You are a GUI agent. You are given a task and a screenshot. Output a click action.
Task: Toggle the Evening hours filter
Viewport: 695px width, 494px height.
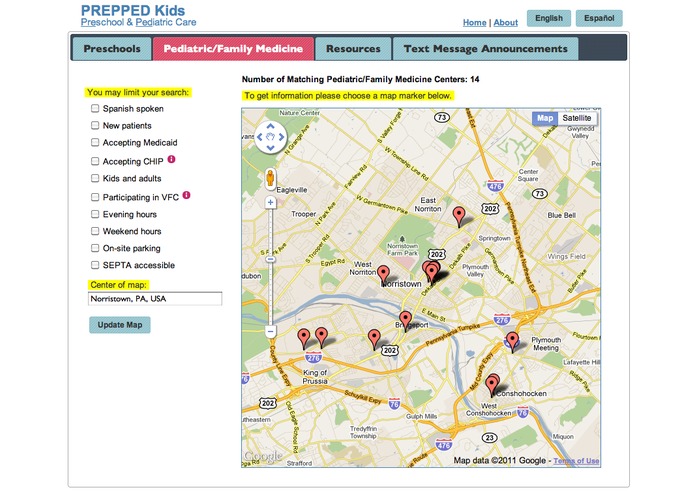[95, 214]
